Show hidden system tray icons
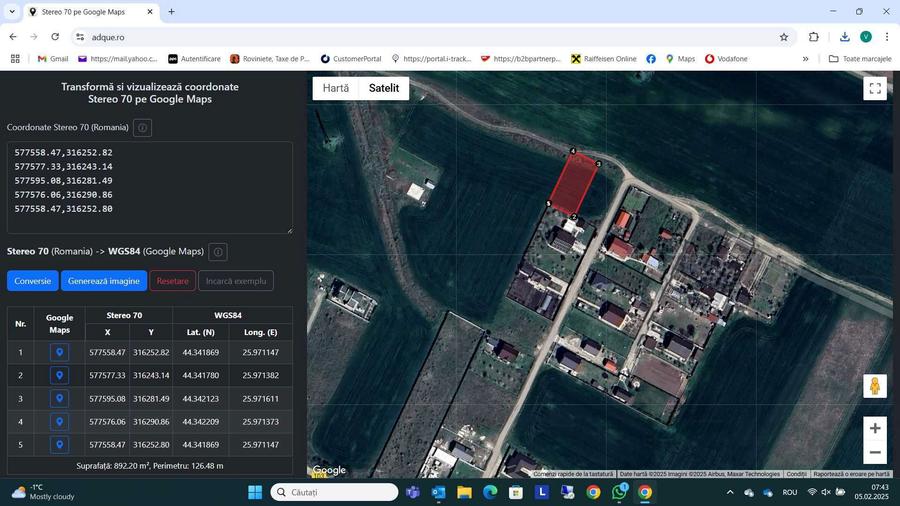This screenshot has width=900, height=506. (730, 492)
